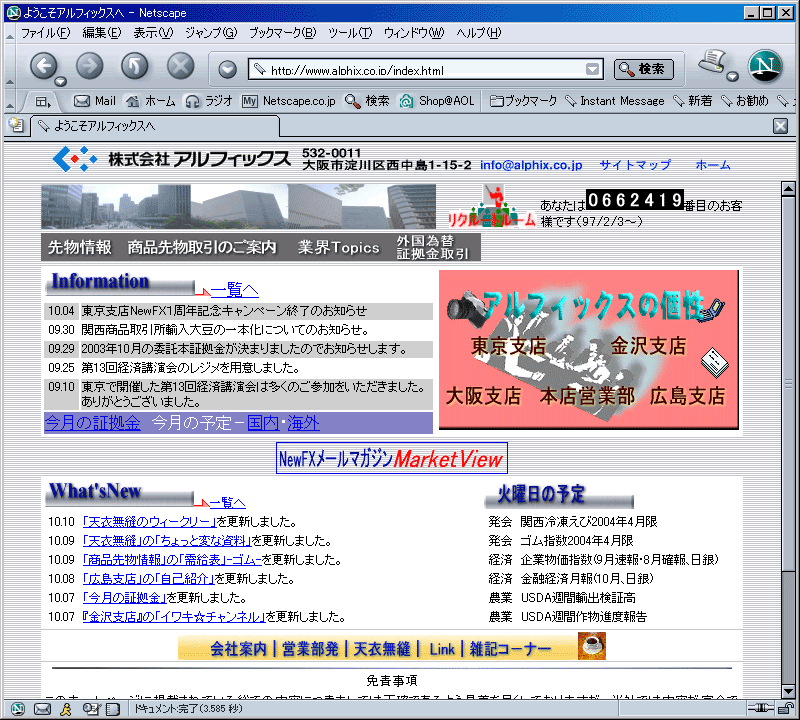The width and height of the screenshot is (800, 720).
Task: Click the リクルートルーム recruit image
Action: 492,207
